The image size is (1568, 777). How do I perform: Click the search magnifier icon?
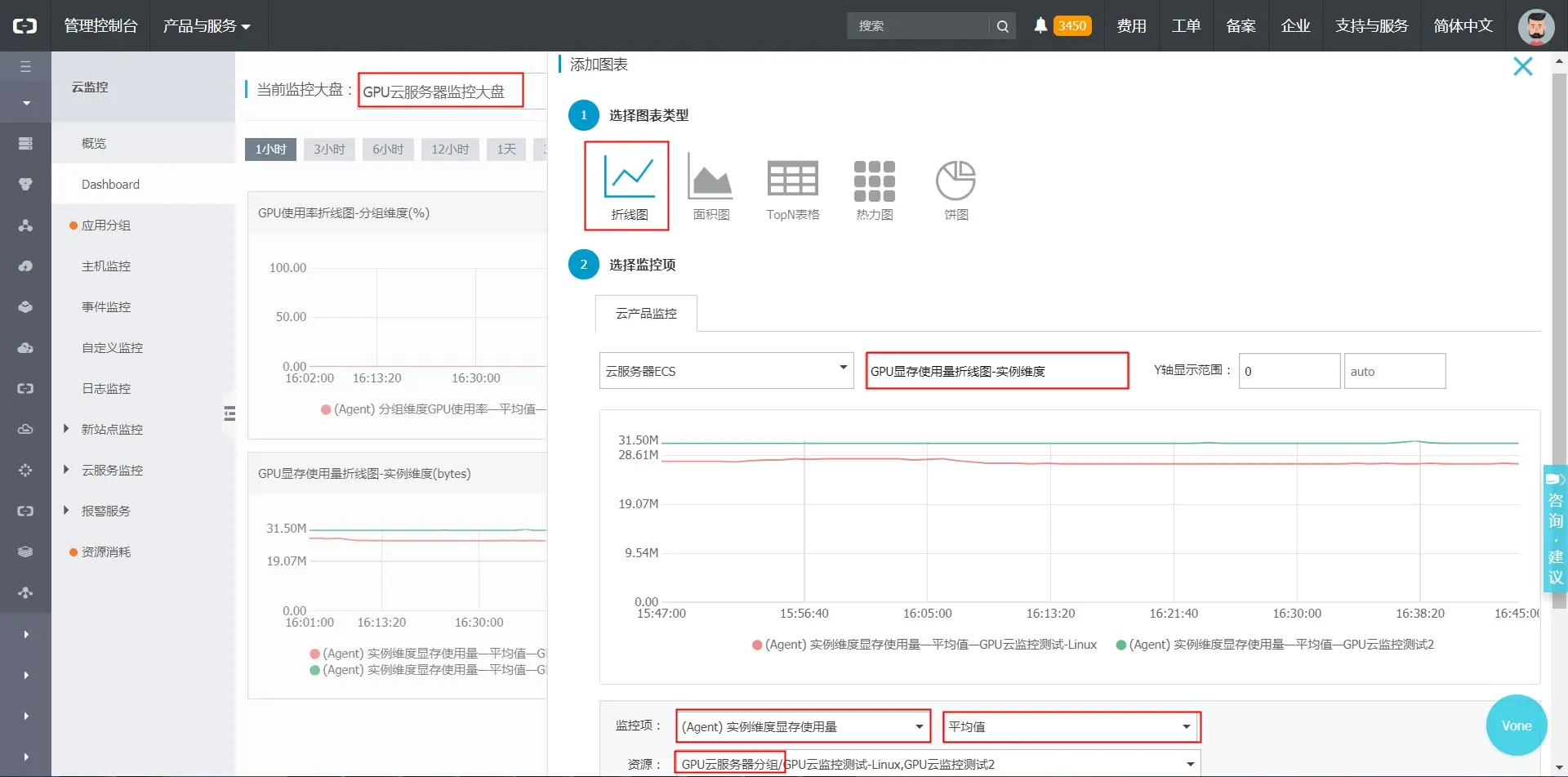1002,26
